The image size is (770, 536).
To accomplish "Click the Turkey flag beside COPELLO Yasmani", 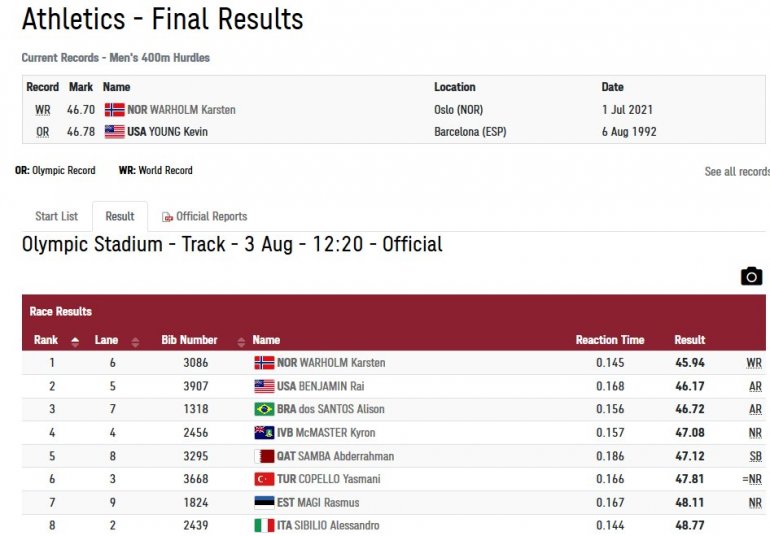I will click(x=264, y=479).
